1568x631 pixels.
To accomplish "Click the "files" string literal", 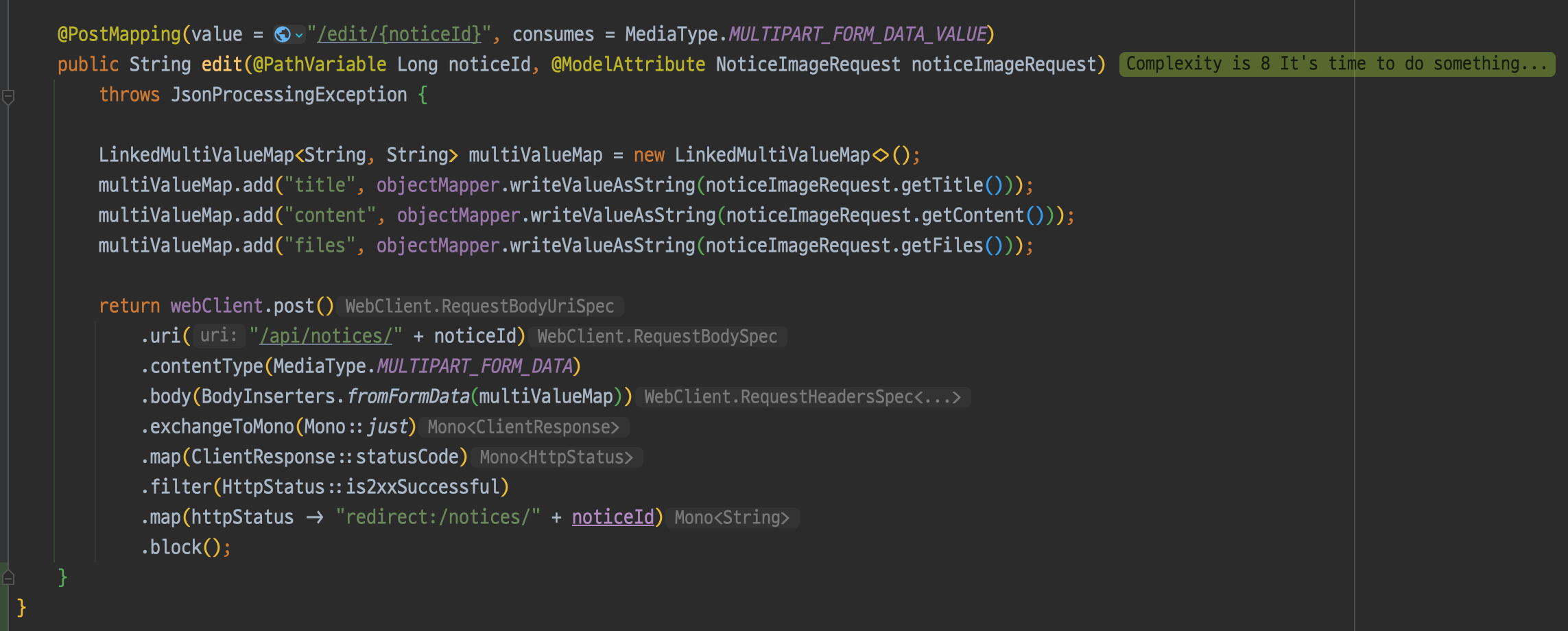I will click(x=320, y=246).
